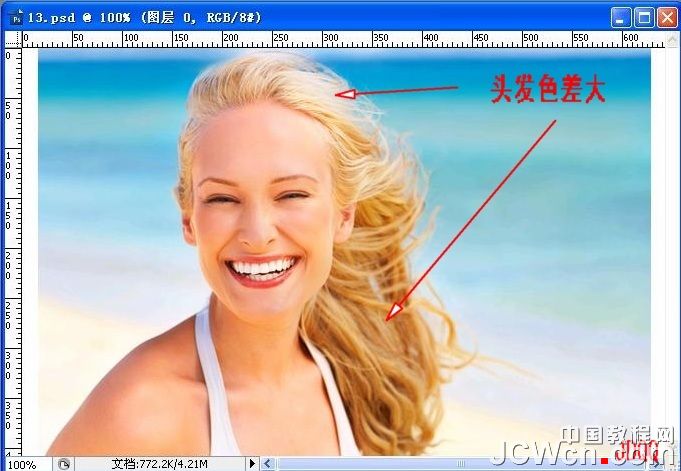Screen dimensions: 681x471
Task: Click the status bar icon beside zoom field
Action: [64, 464]
